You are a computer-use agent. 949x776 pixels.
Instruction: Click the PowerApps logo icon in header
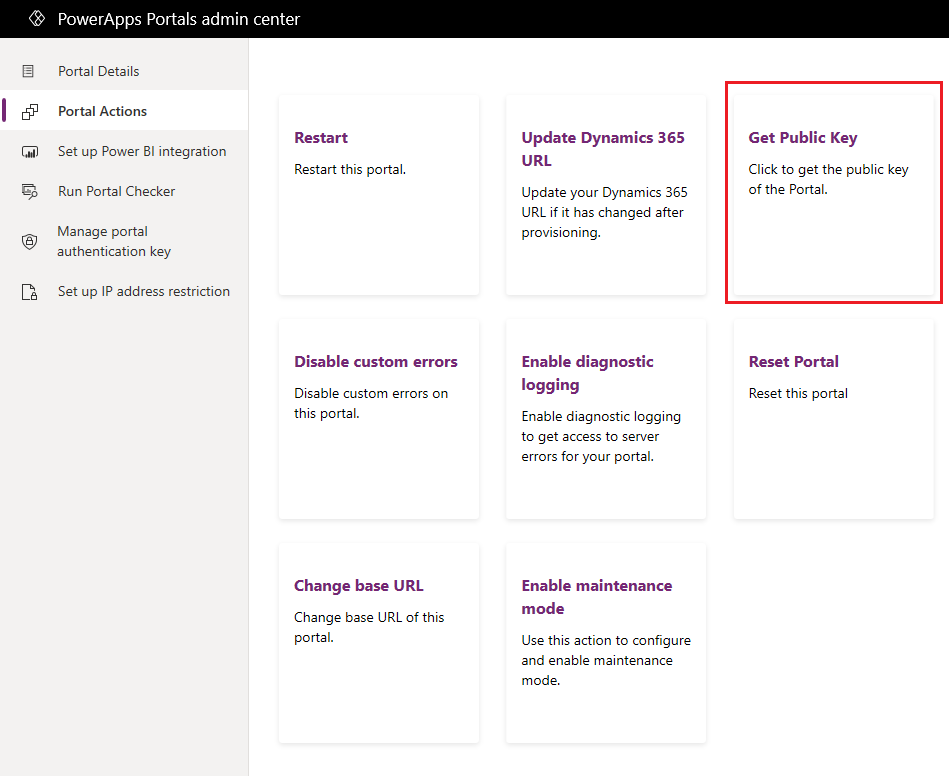tap(37, 19)
